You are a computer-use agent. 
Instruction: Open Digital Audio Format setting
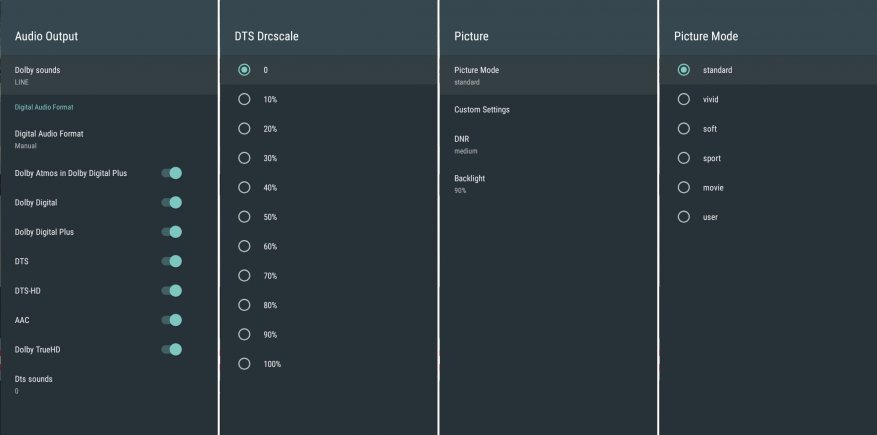point(108,138)
